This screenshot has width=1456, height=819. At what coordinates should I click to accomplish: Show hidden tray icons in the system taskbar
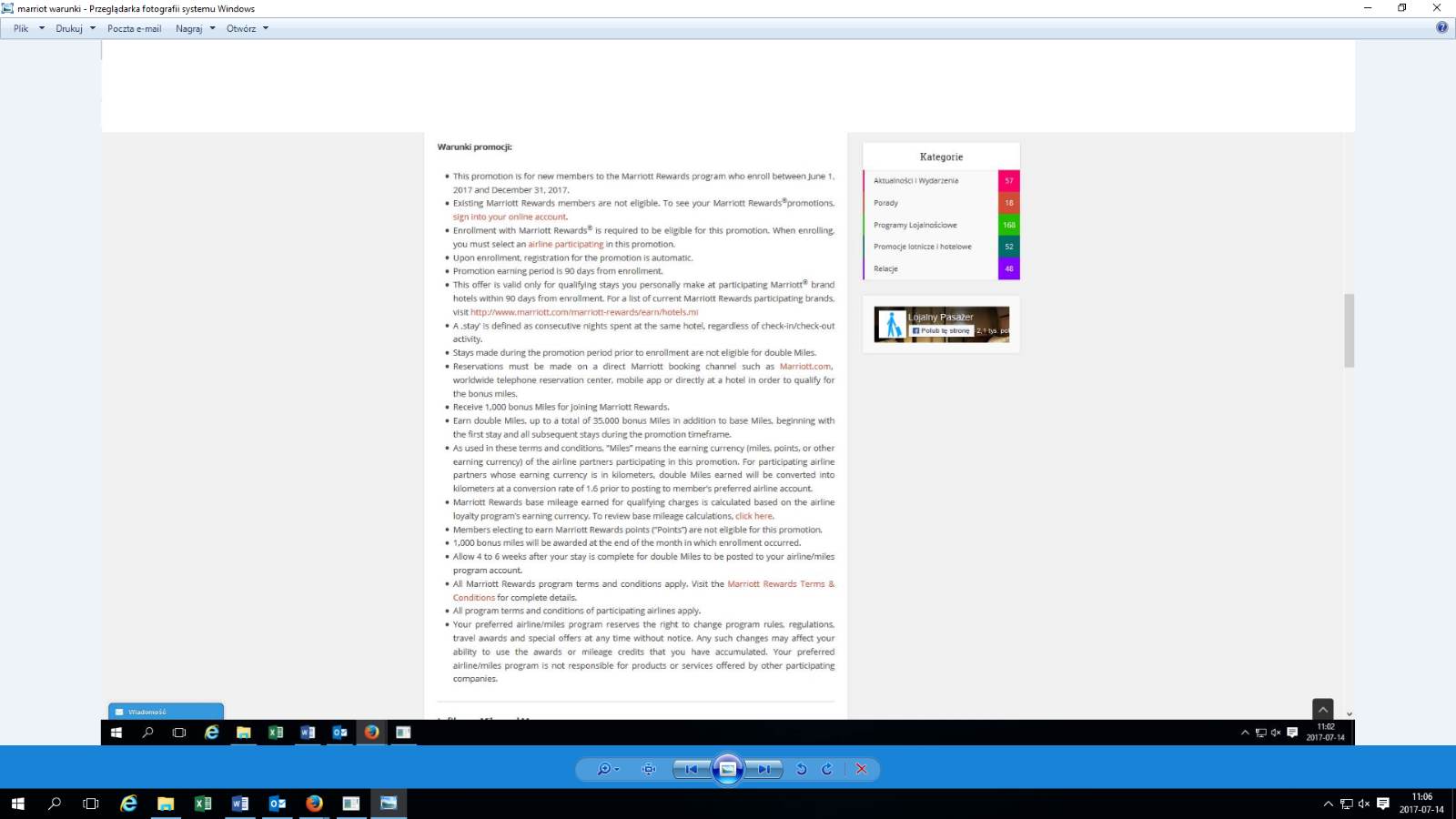click(x=1329, y=804)
